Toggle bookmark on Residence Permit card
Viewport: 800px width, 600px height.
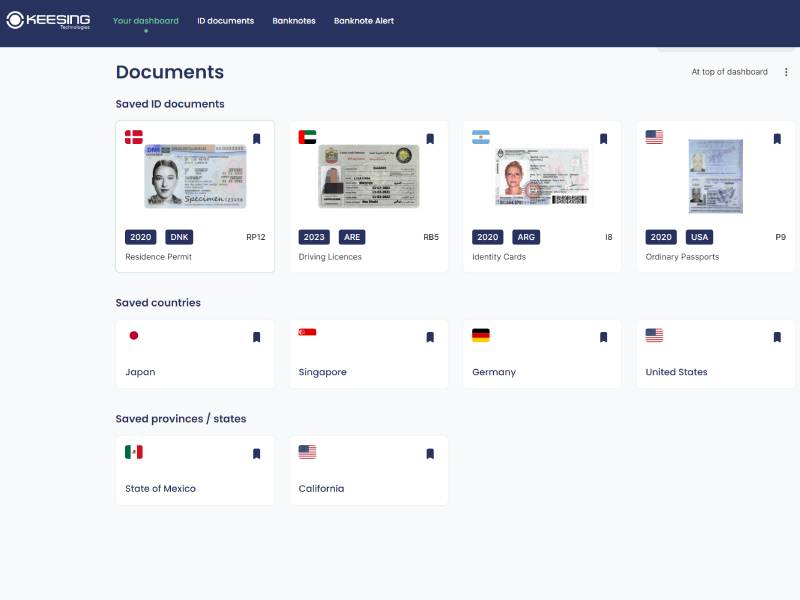(x=256, y=139)
